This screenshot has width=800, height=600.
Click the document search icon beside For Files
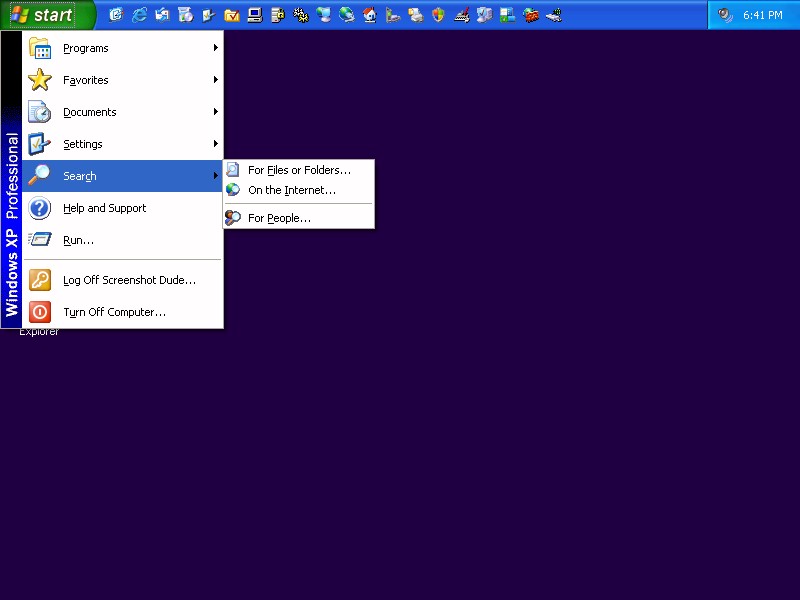[233, 169]
